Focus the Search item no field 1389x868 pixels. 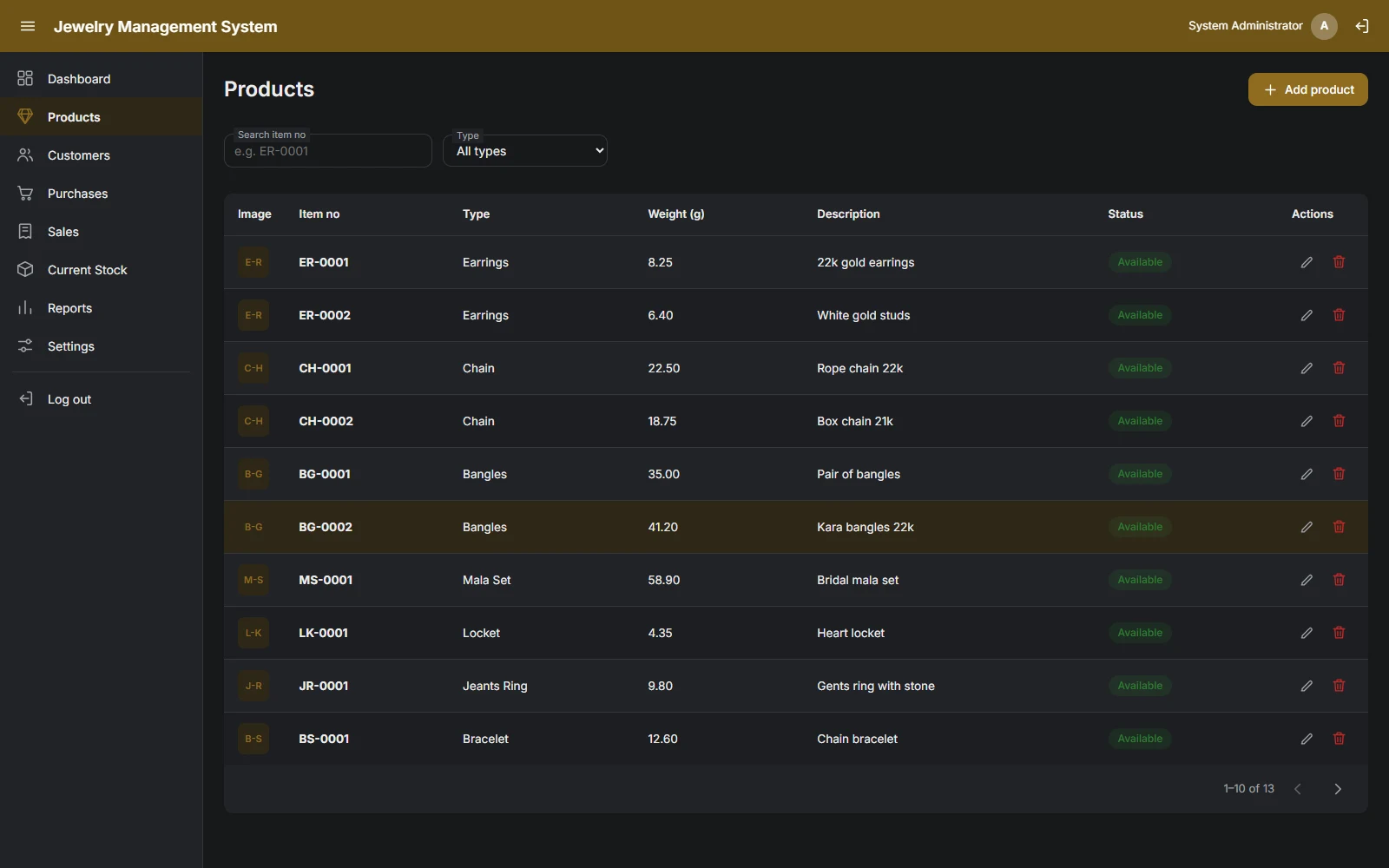point(328,151)
